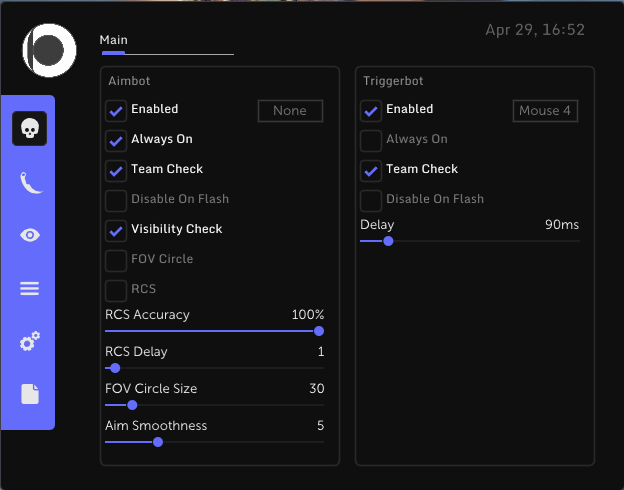The height and width of the screenshot is (490, 624).
Task: Select the eye icon in sidebar
Action: click(30, 235)
